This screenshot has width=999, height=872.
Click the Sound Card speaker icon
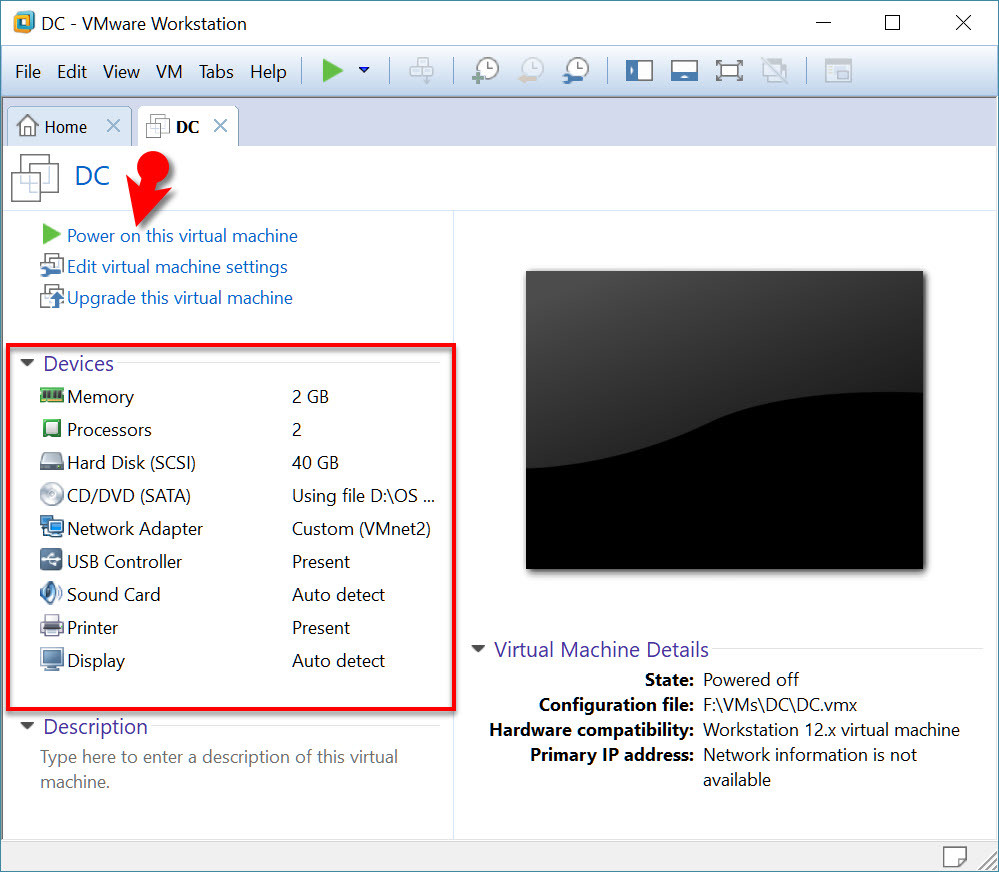point(52,594)
